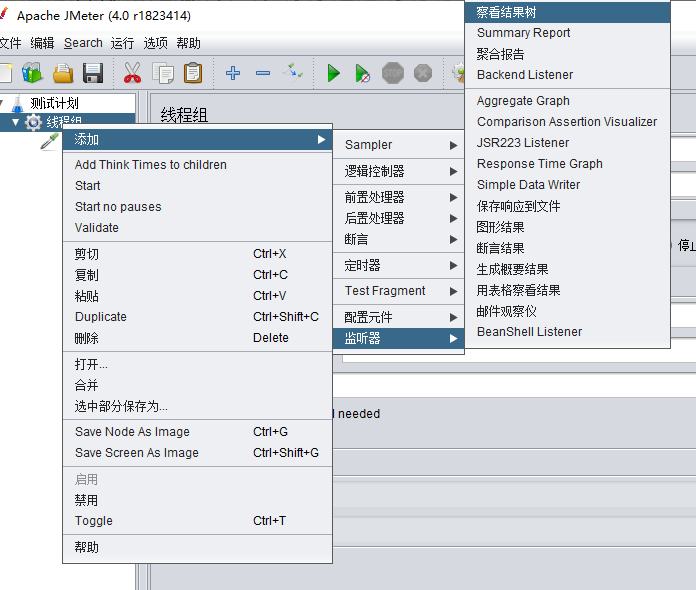The image size is (696, 590).
Task: Choose Save Screen As Image
Action: [198, 452]
